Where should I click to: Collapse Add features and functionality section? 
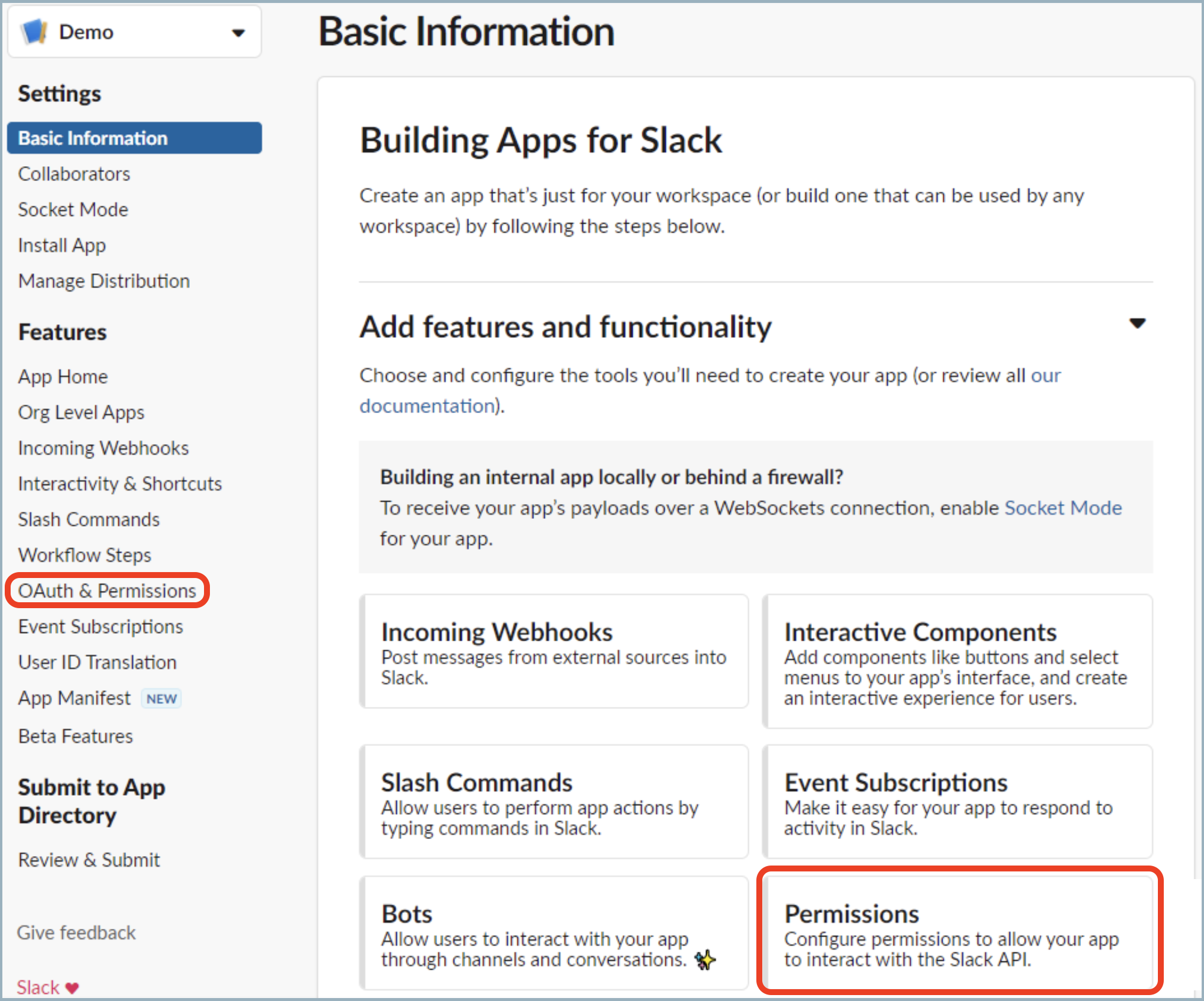coord(1137,324)
